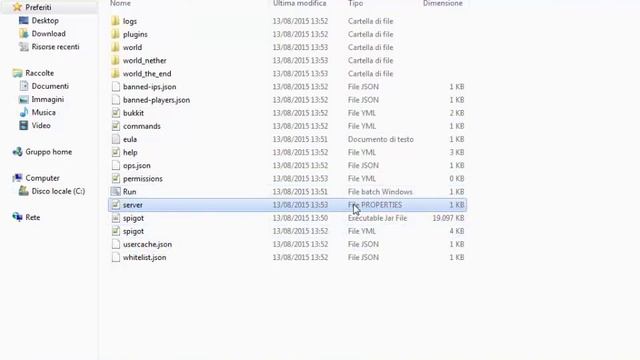Select the "usercache.json" file name
This screenshot has width=640, height=360.
tap(147, 244)
